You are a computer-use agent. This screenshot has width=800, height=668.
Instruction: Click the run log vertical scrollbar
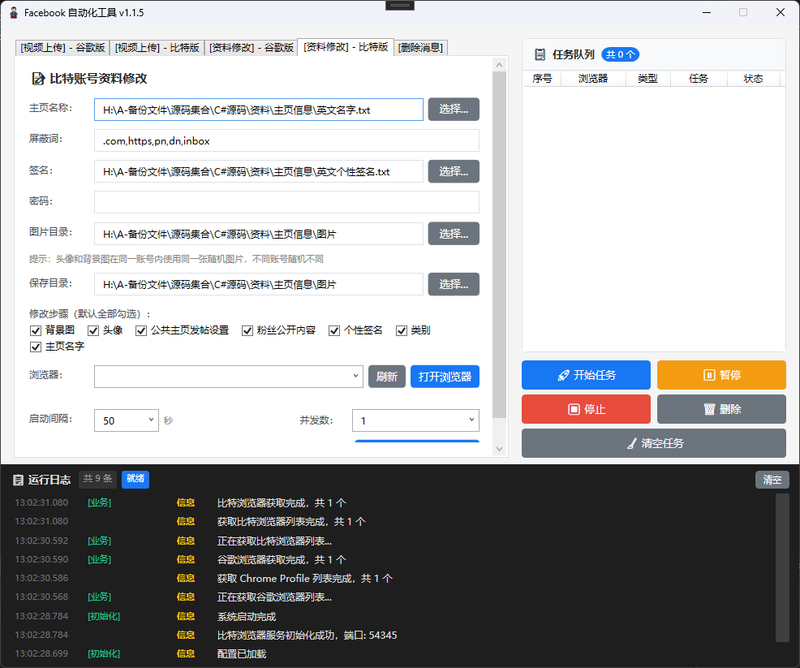tap(782, 567)
